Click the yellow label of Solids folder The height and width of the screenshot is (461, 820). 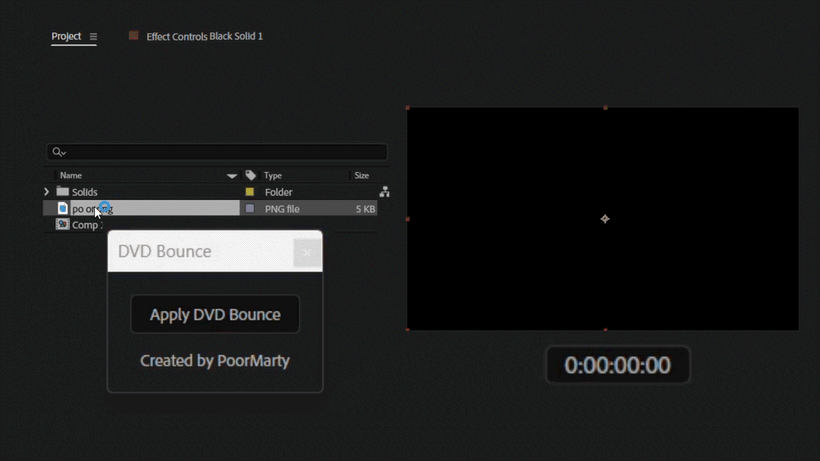click(249, 192)
